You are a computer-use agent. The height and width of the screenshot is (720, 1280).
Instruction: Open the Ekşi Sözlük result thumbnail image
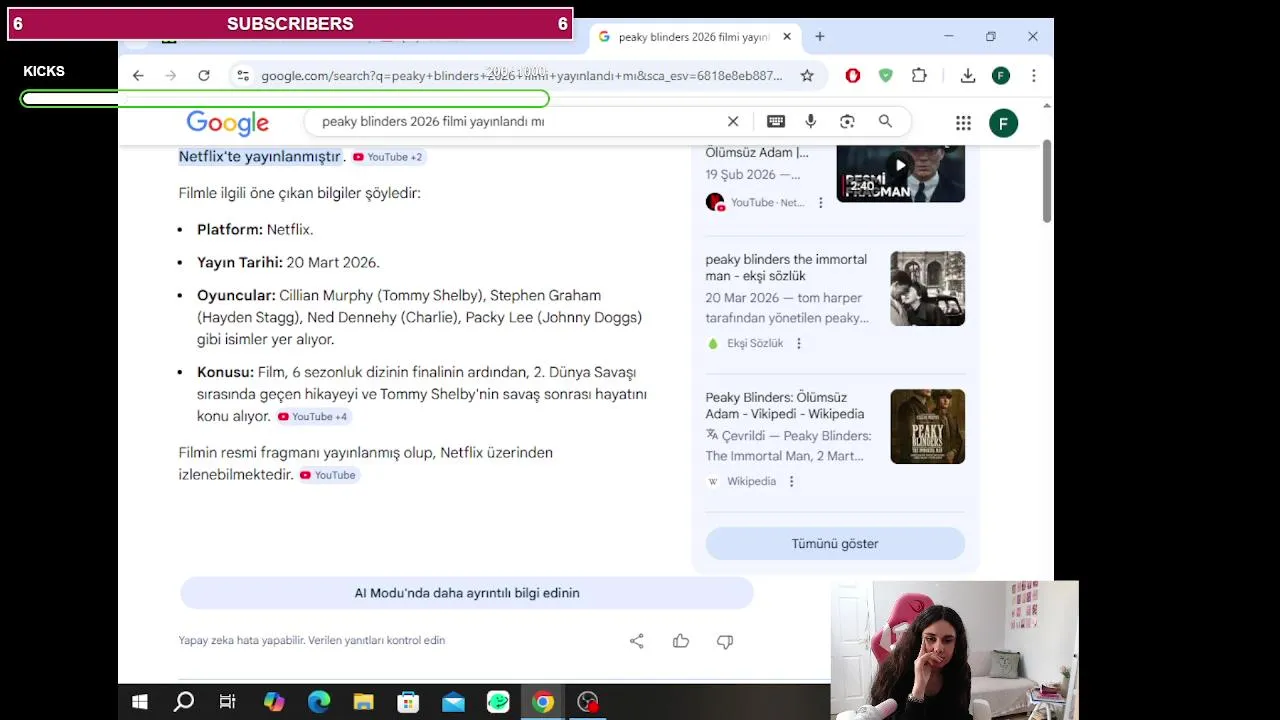(x=928, y=288)
